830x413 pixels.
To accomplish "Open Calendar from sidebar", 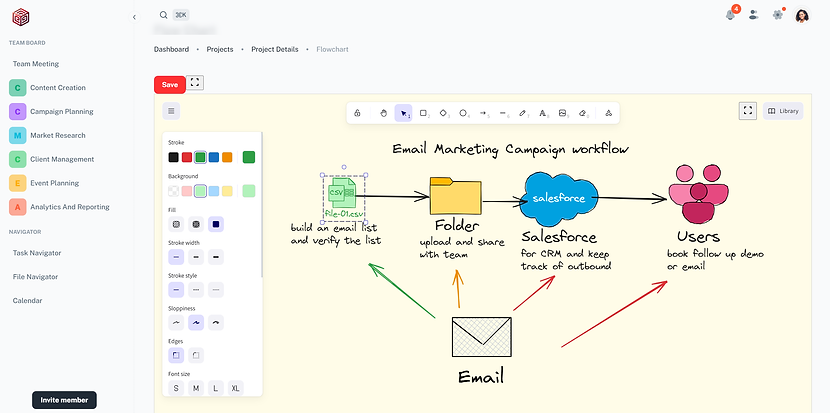I will click(x=28, y=301).
